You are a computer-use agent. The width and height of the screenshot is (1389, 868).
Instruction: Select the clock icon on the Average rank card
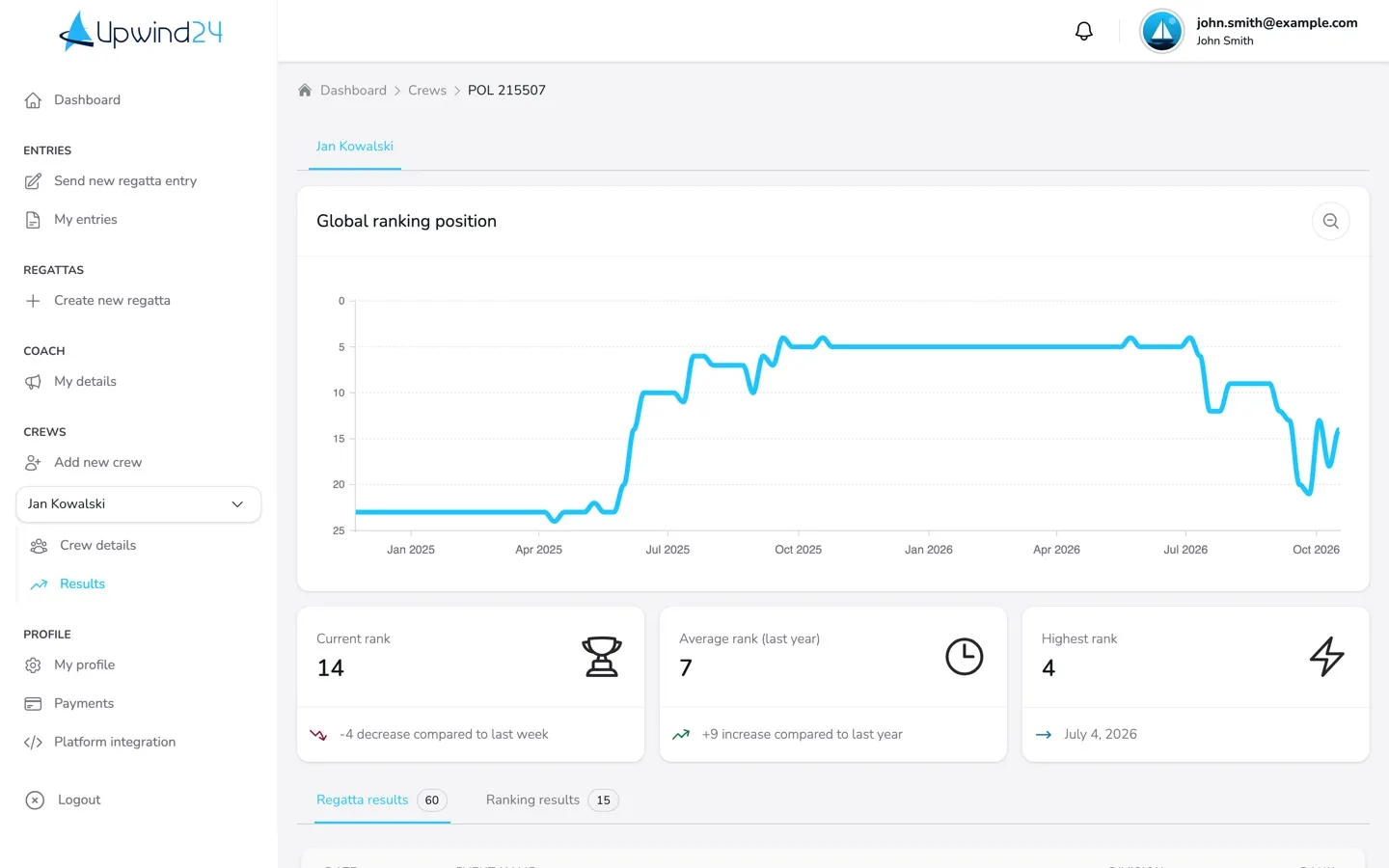click(964, 657)
